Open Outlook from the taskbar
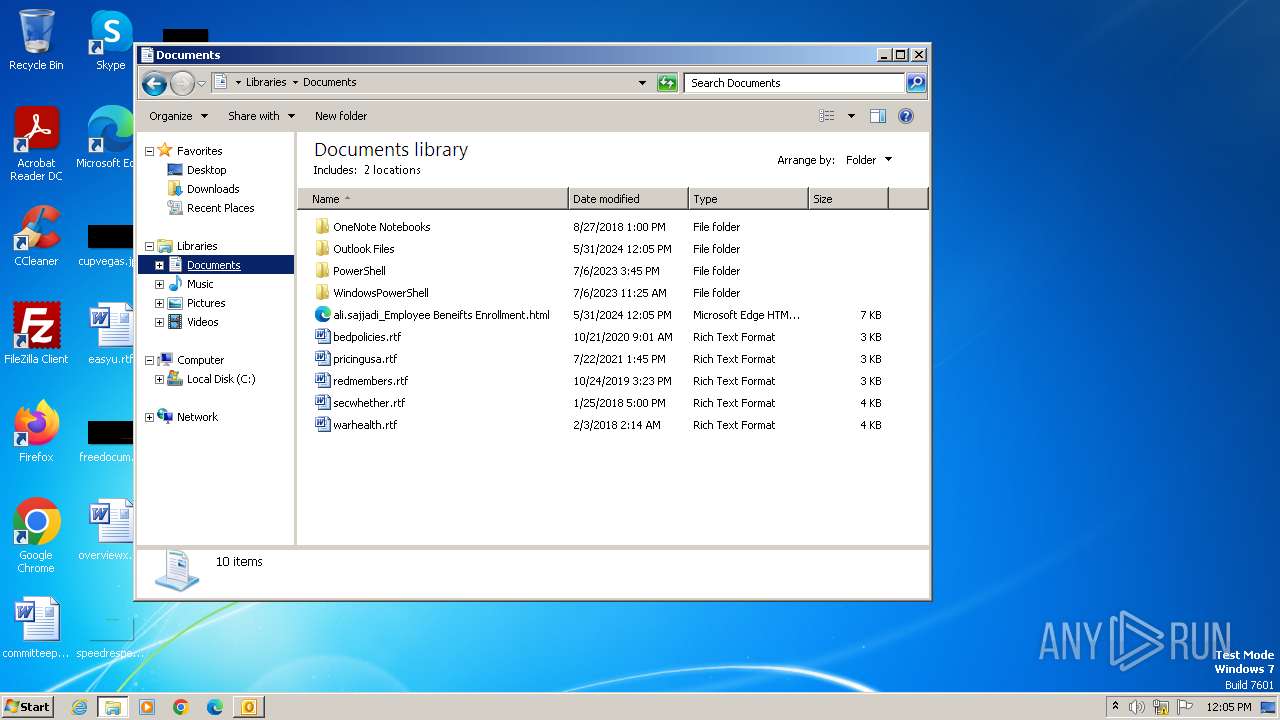 click(248, 707)
